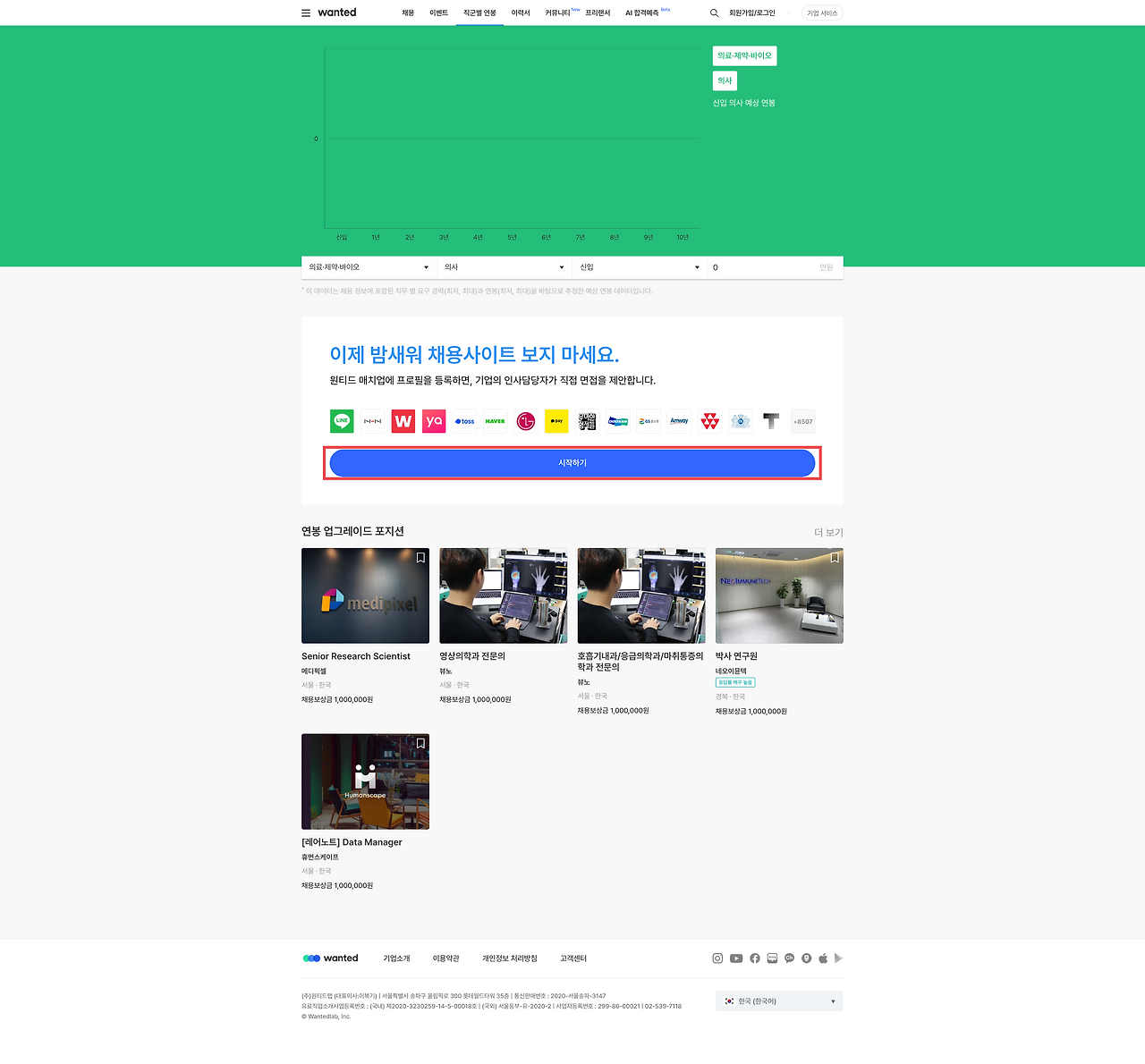Open the 개인정보 처리방침 footer link
This screenshot has width=1145, height=1064.
click(x=510, y=958)
